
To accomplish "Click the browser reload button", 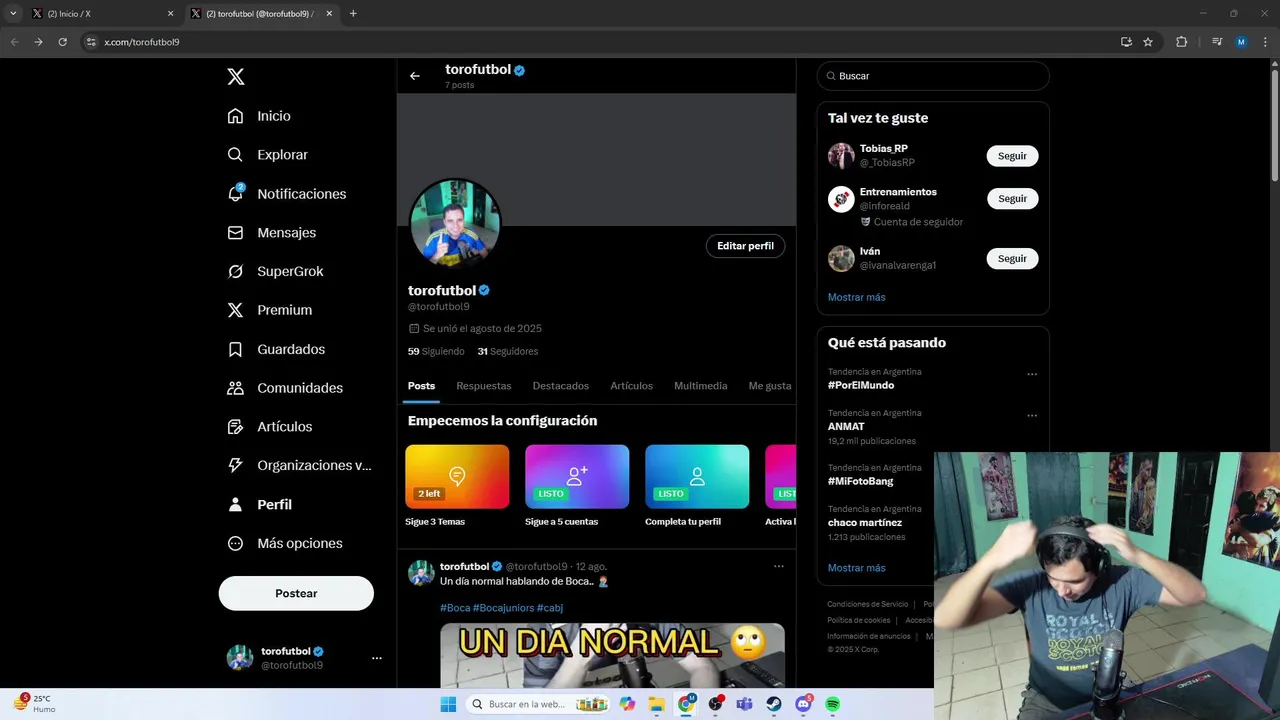I will point(62,42).
